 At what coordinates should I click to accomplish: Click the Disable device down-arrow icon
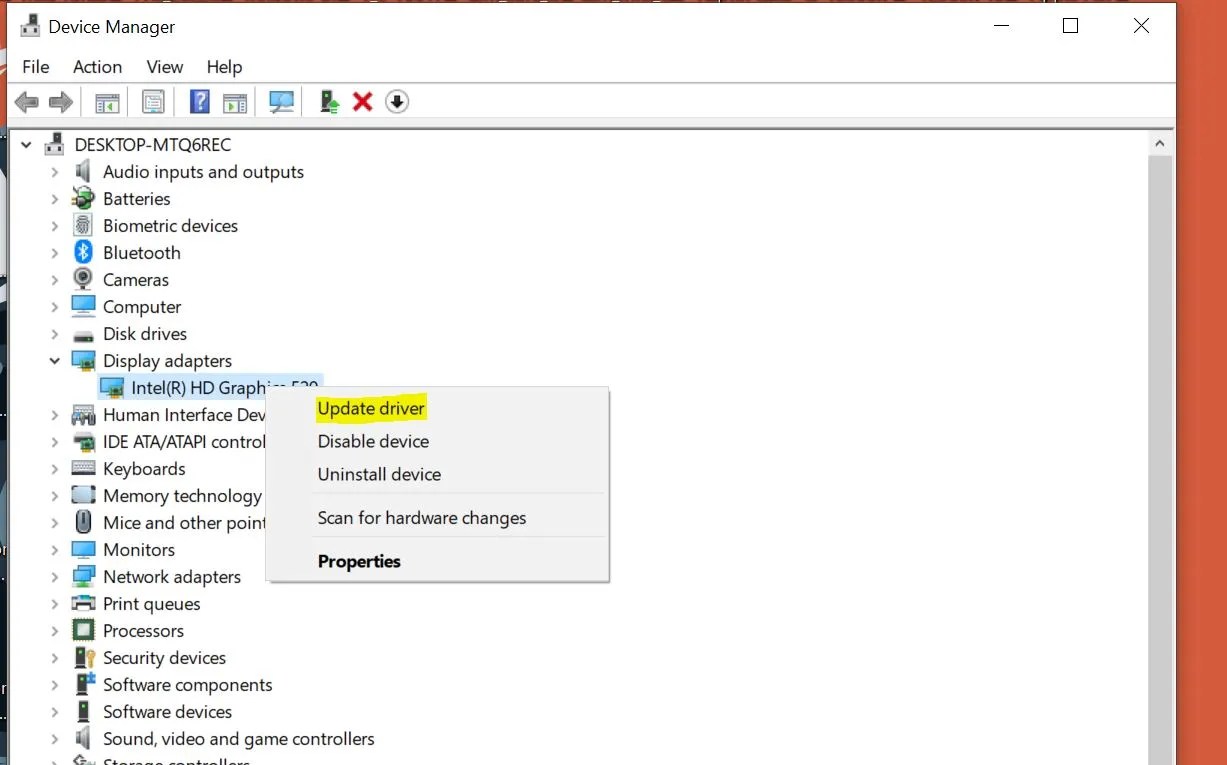(397, 102)
